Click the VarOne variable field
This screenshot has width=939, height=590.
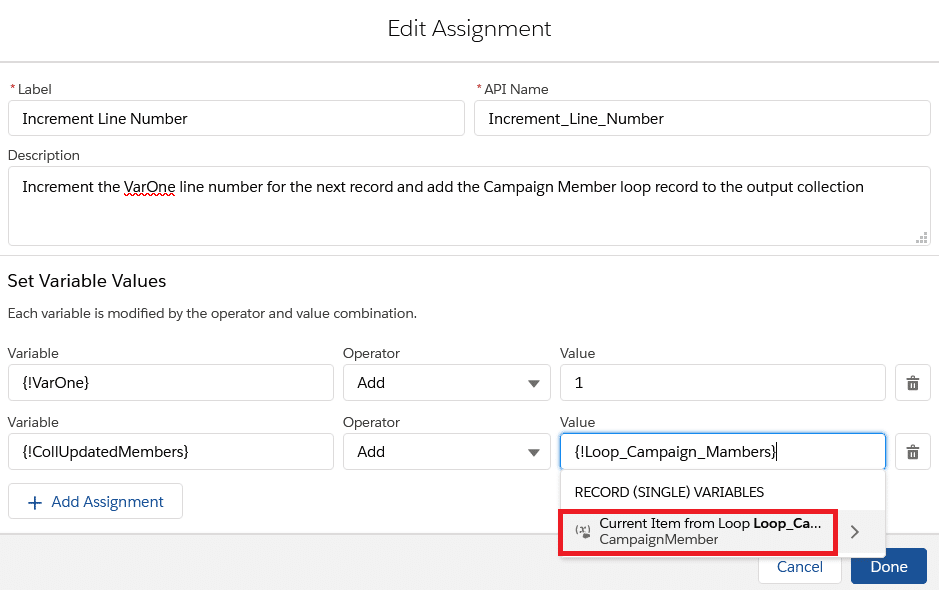point(170,382)
